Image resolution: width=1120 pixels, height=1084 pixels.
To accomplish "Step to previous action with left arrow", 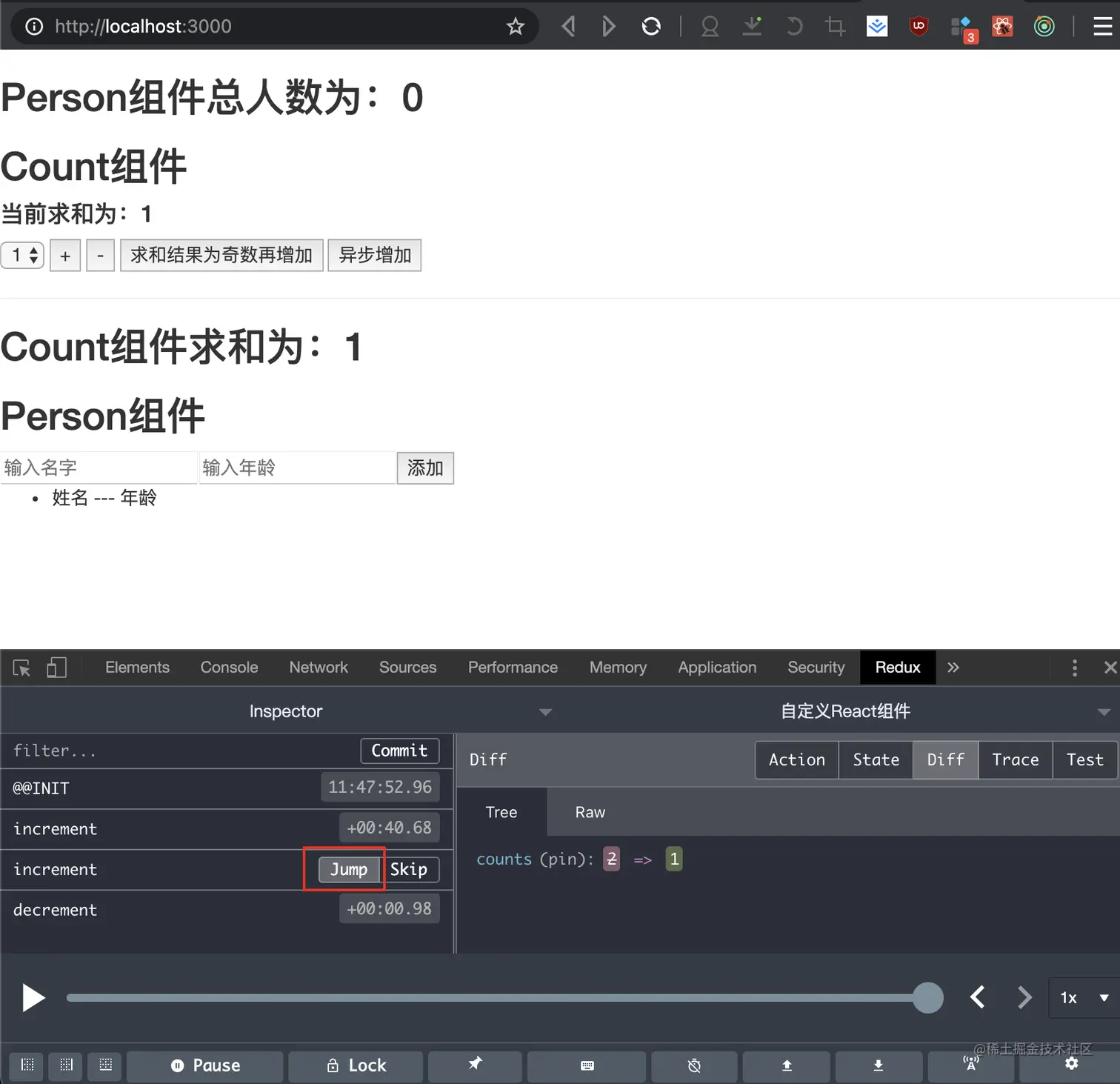I will point(978,997).
